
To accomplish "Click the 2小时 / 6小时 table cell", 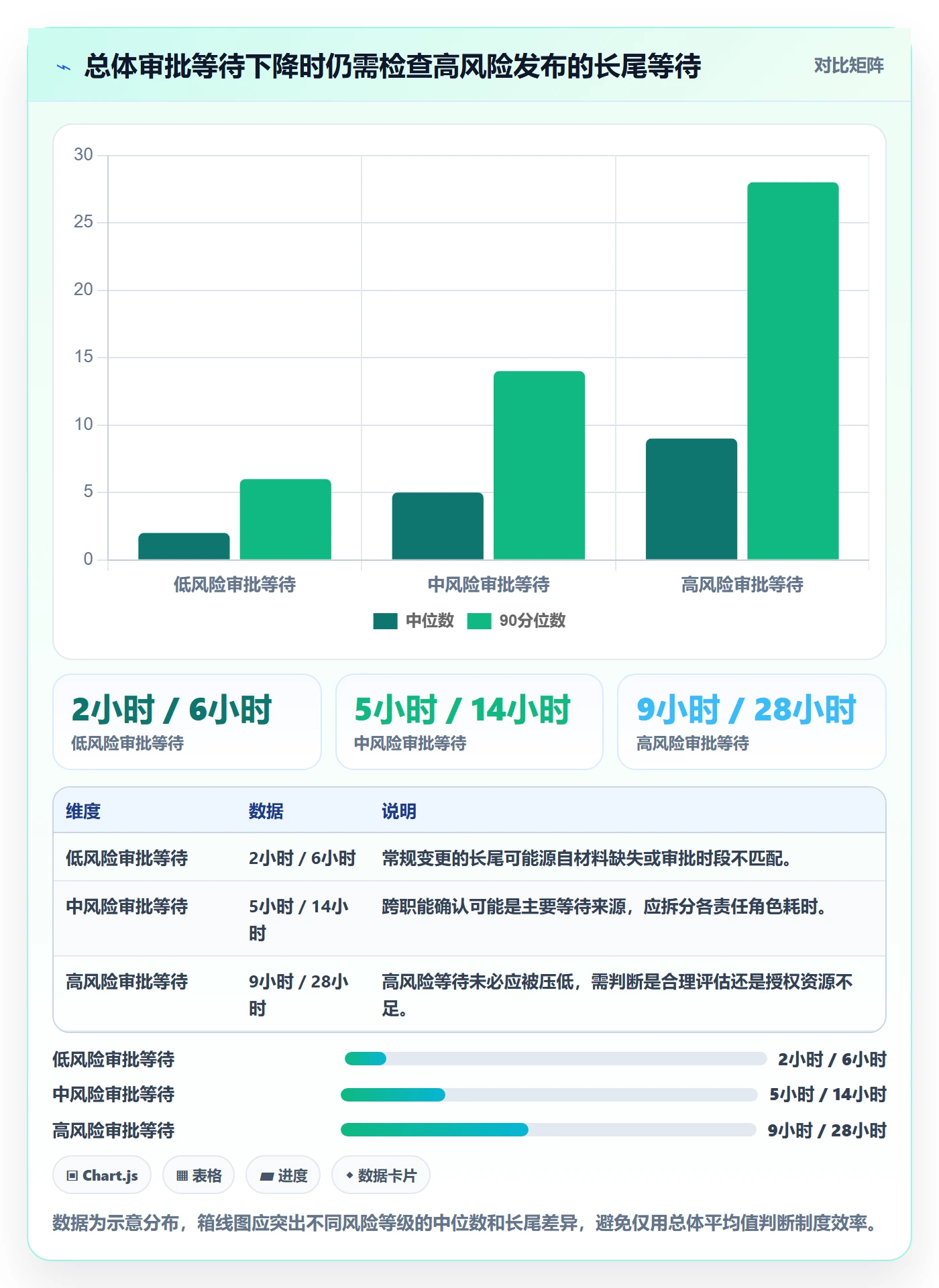I will pos(302,858).
